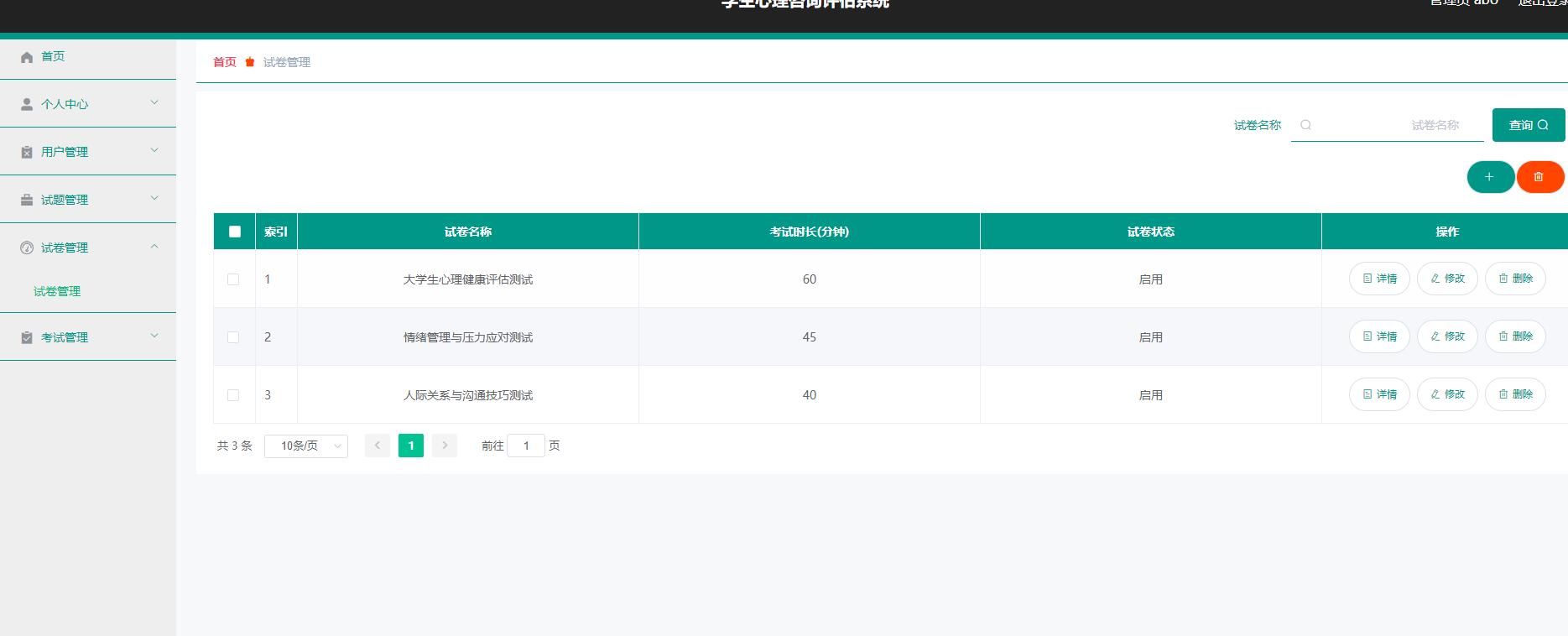Click the 首页 breadcrumb link
The width and height of the screenshot is (1568, 636).
click(225, 62)
